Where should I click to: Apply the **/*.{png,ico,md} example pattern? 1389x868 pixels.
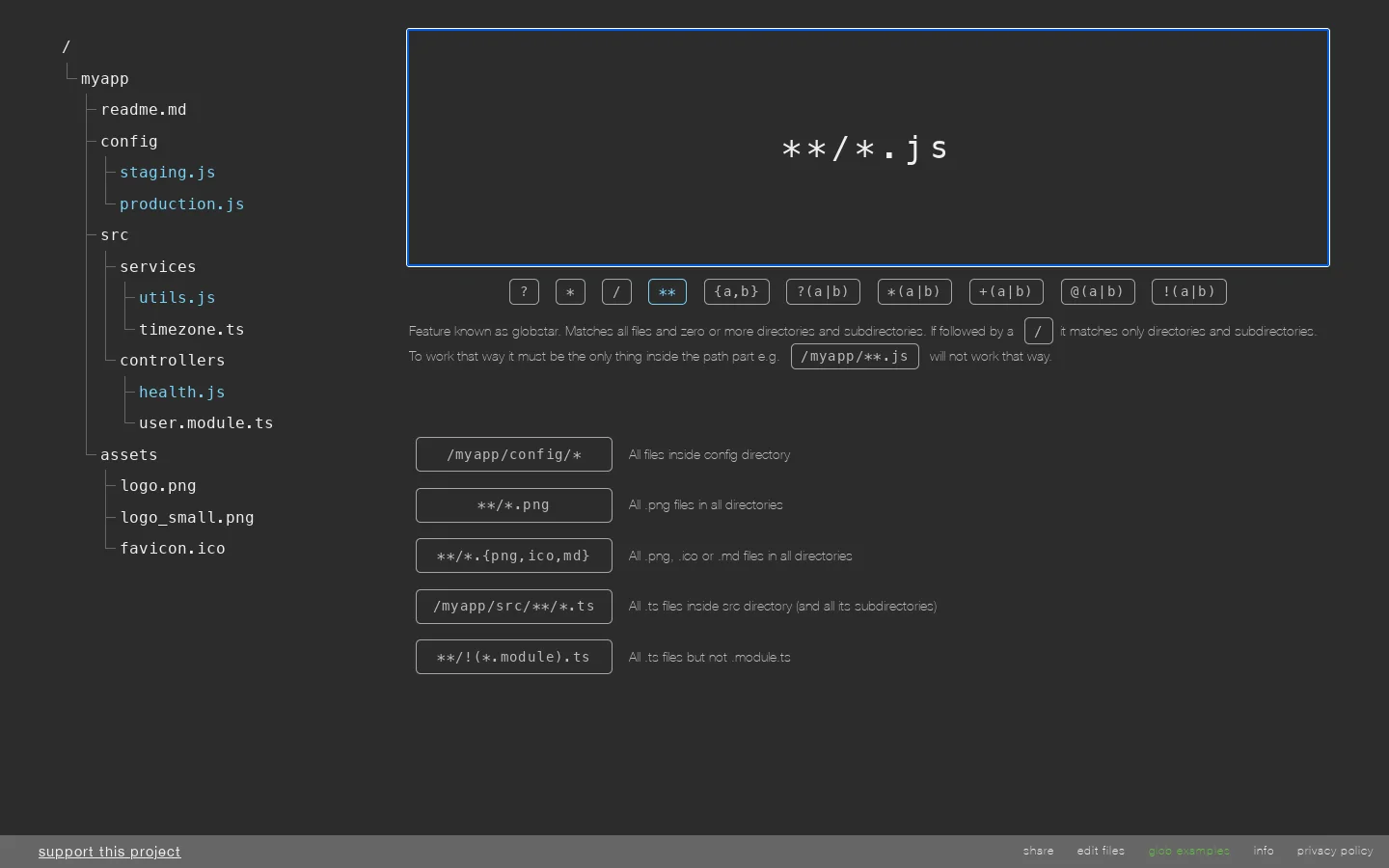click(514, 556)
